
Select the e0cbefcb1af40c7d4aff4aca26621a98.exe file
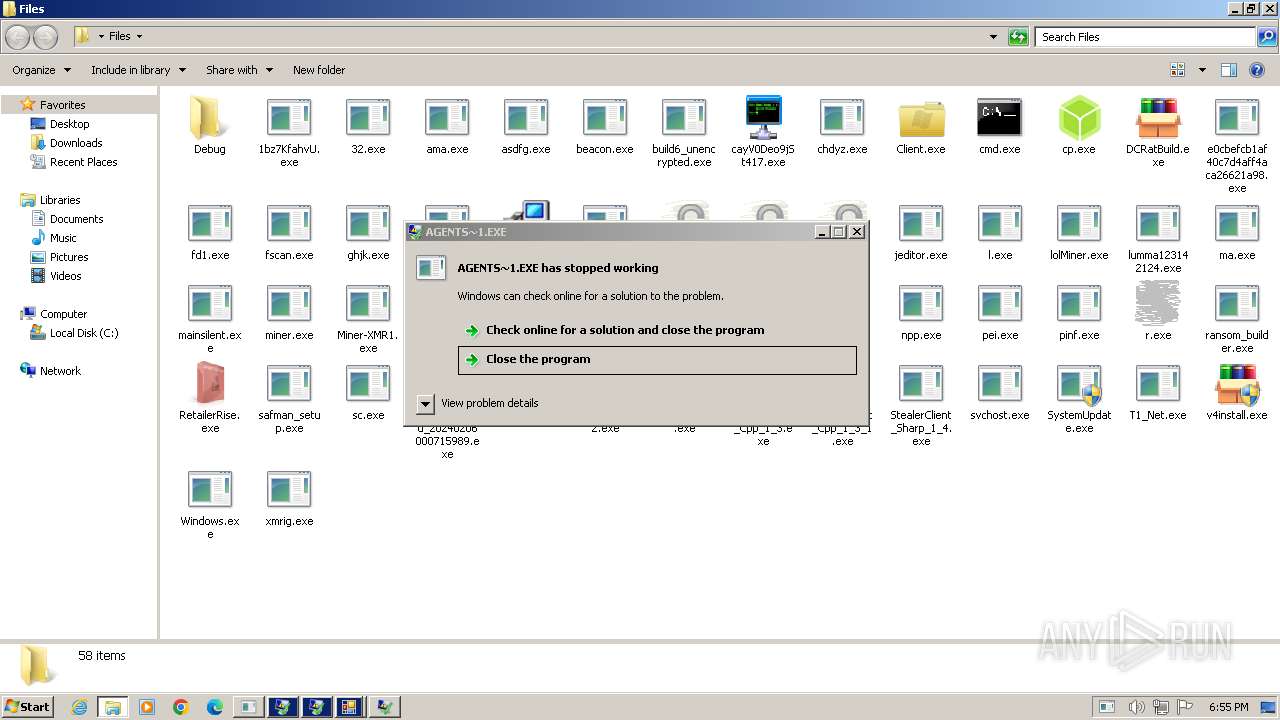click(x=1237, y=118)
